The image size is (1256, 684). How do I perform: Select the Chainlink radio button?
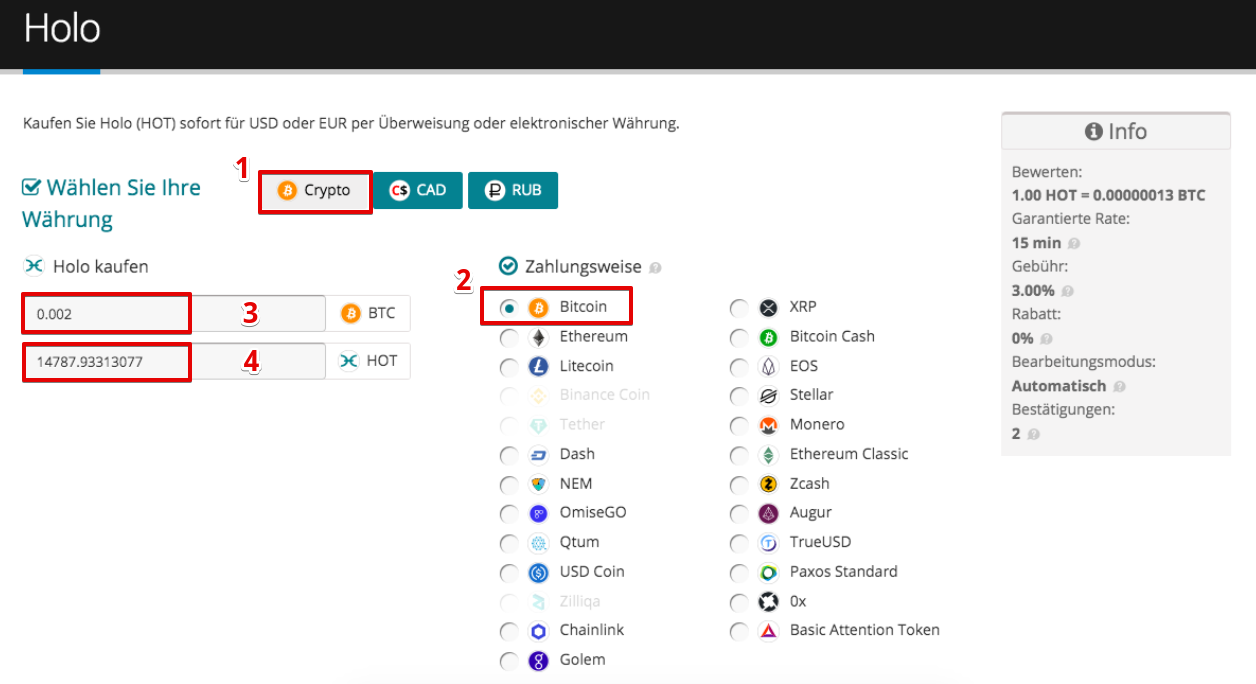(509, 631)
